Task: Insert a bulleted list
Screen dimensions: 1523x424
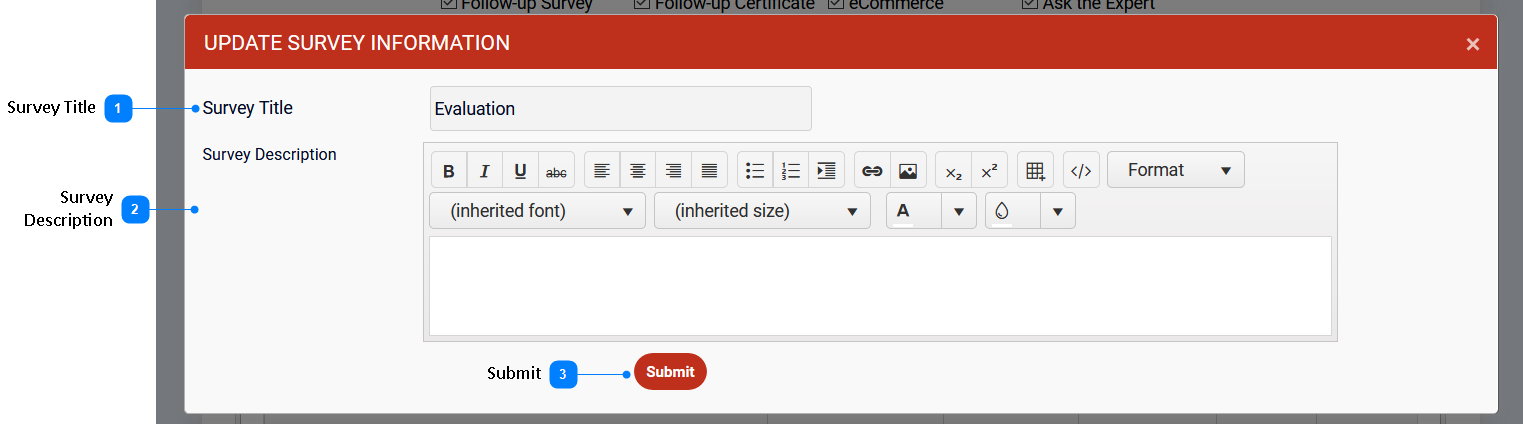Action: pos(755,171)
